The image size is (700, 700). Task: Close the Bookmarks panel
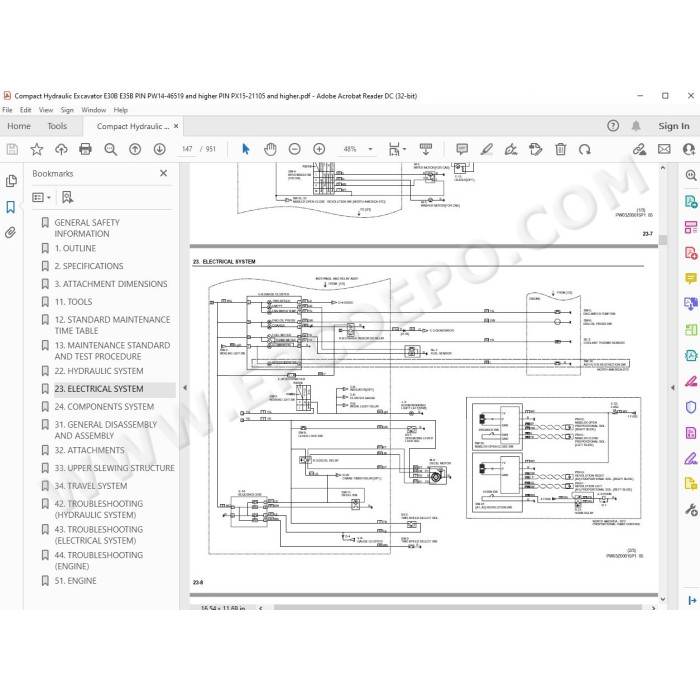click(x=163, y=173)
